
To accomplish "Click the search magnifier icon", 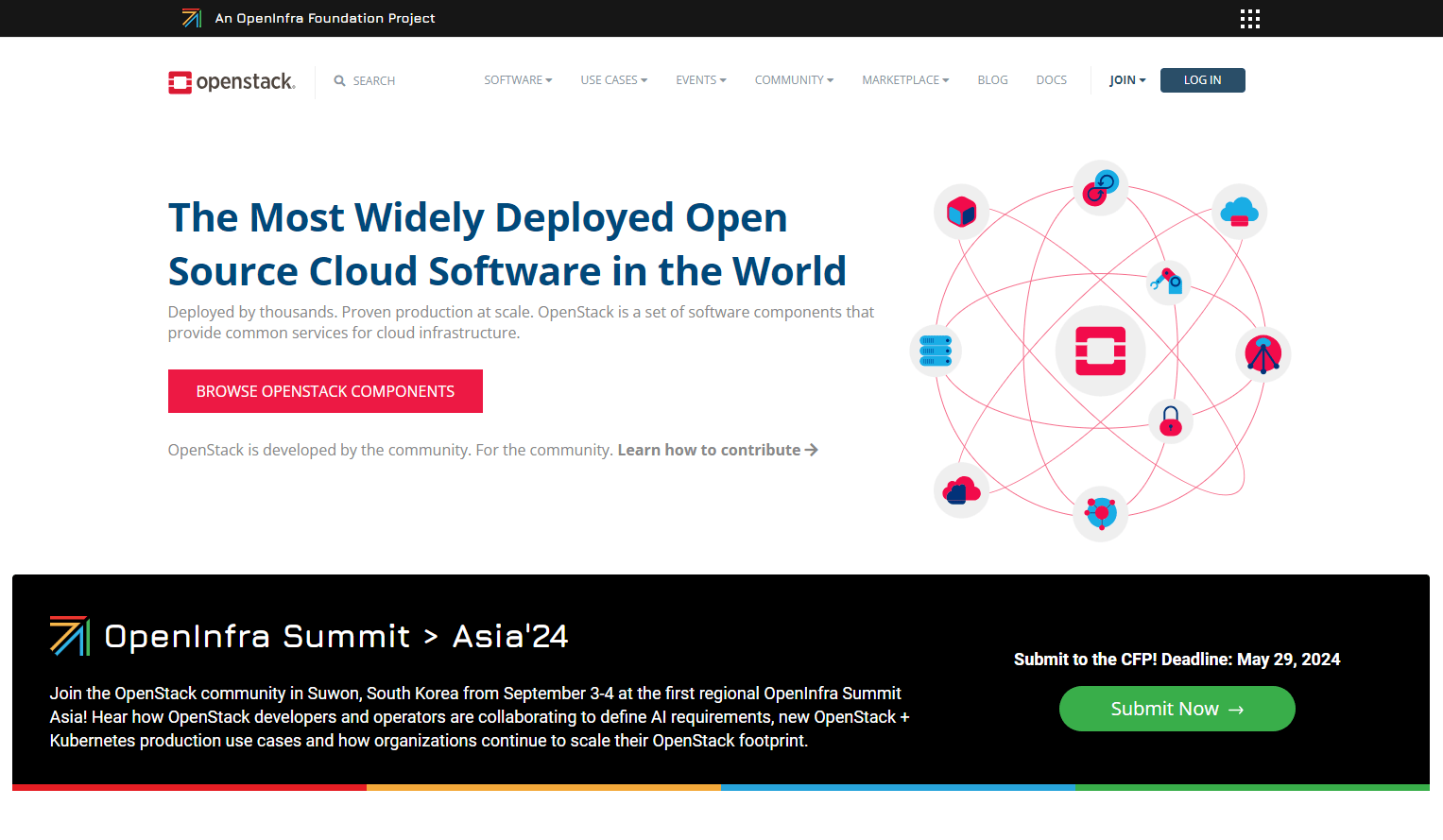I will click(x=339, y=81).
